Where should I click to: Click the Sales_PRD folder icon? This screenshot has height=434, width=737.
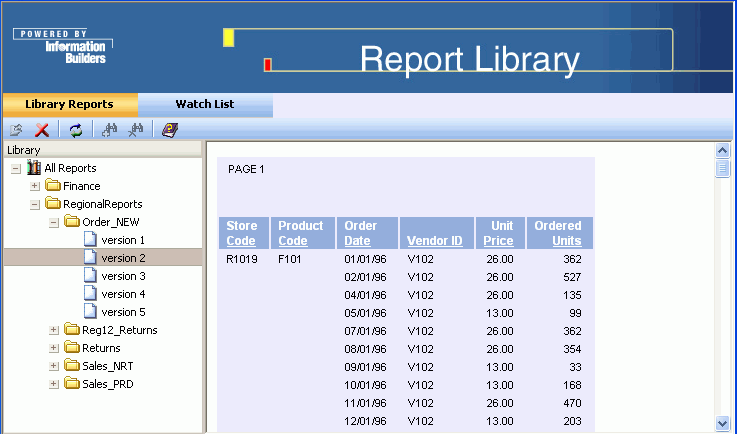[72, 383]
